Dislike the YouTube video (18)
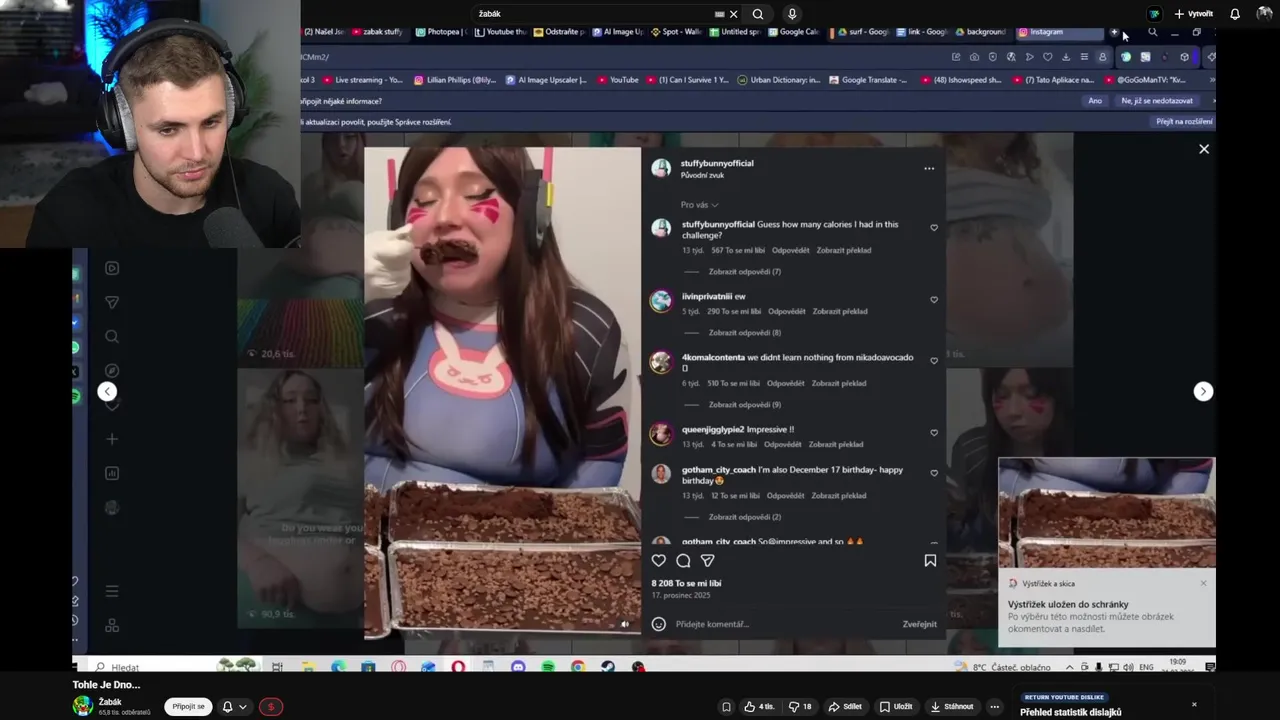 pyautogui.click(x=800, y=707)
